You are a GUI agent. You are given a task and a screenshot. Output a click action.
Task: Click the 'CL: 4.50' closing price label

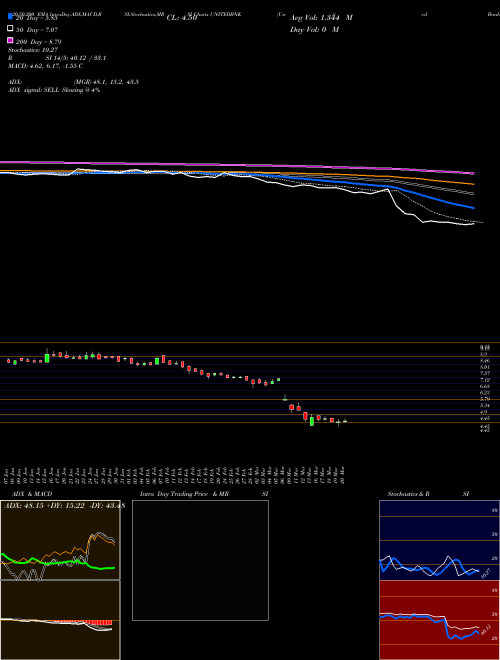[x=182, y=18]
